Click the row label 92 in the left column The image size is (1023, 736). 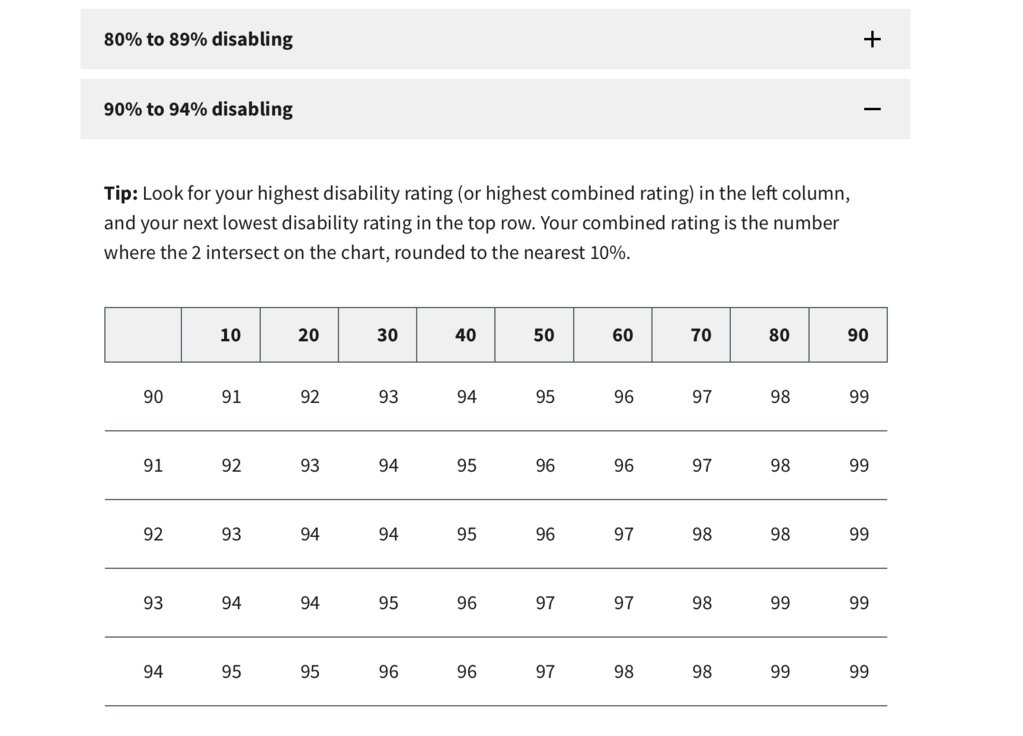[x=153, y=534]
